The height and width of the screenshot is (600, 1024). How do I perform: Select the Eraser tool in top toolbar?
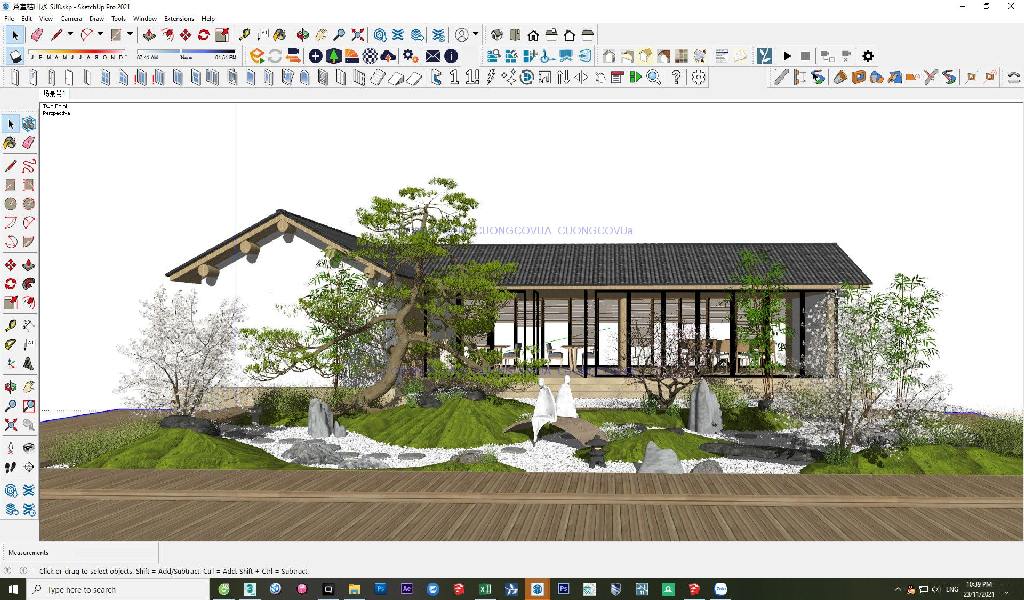coord(37,34)
